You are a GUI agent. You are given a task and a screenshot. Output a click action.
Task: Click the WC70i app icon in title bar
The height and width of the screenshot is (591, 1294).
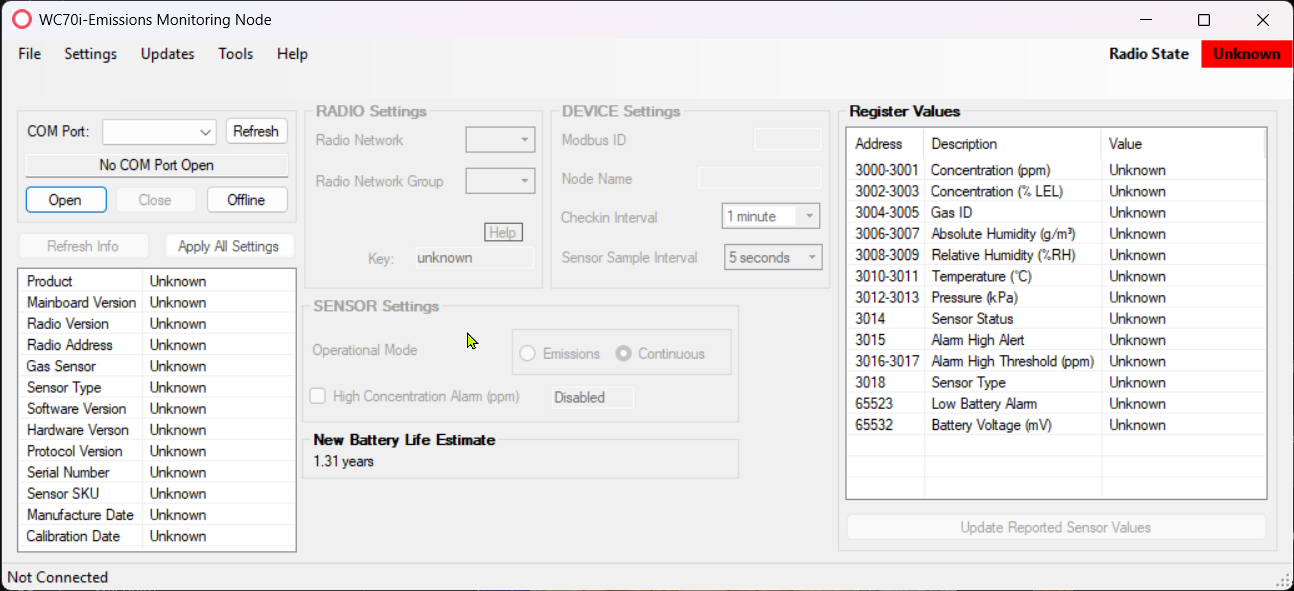(x=21, y=20)
